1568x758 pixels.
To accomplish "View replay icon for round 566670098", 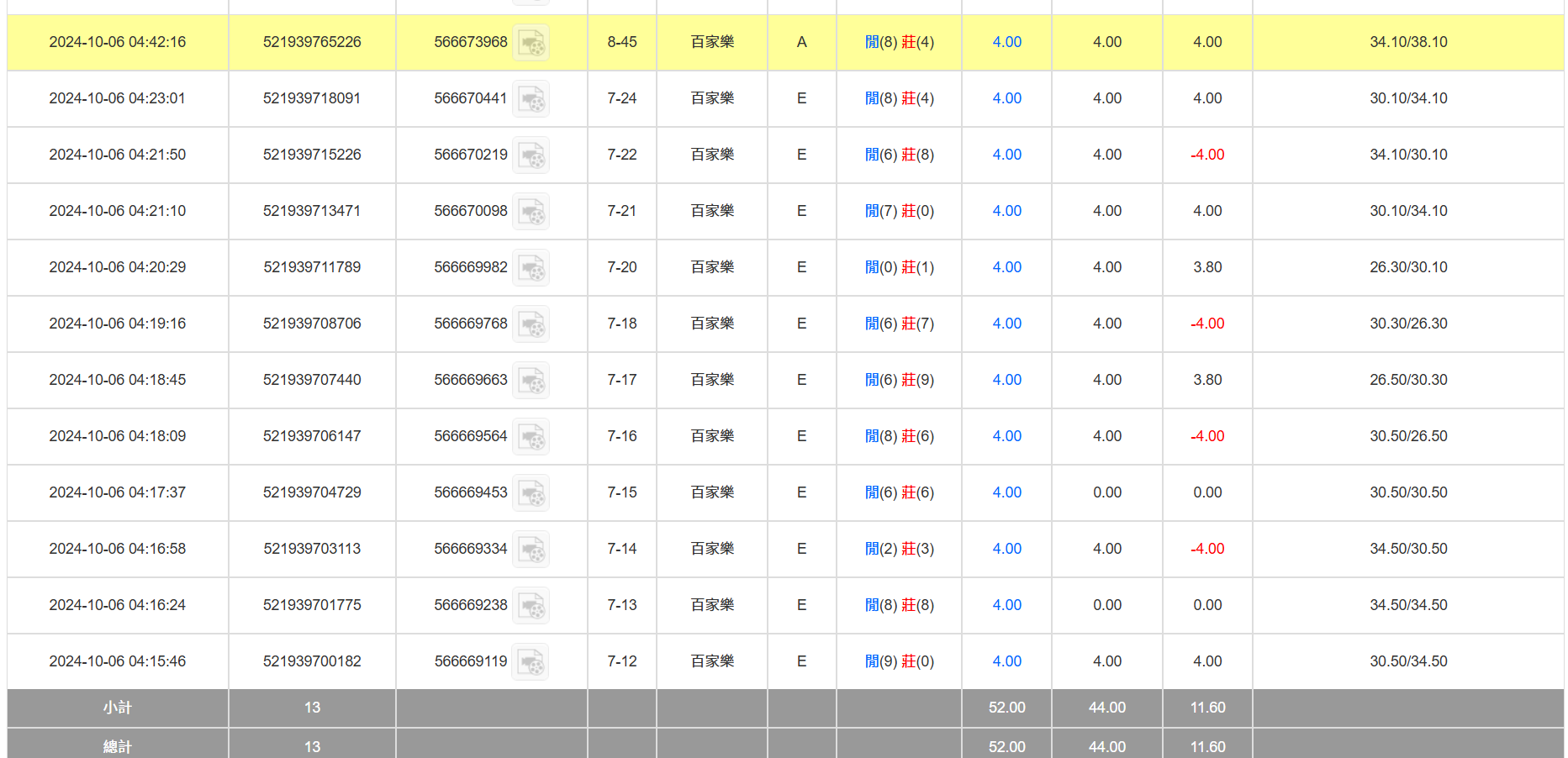I will pos(531,212).
